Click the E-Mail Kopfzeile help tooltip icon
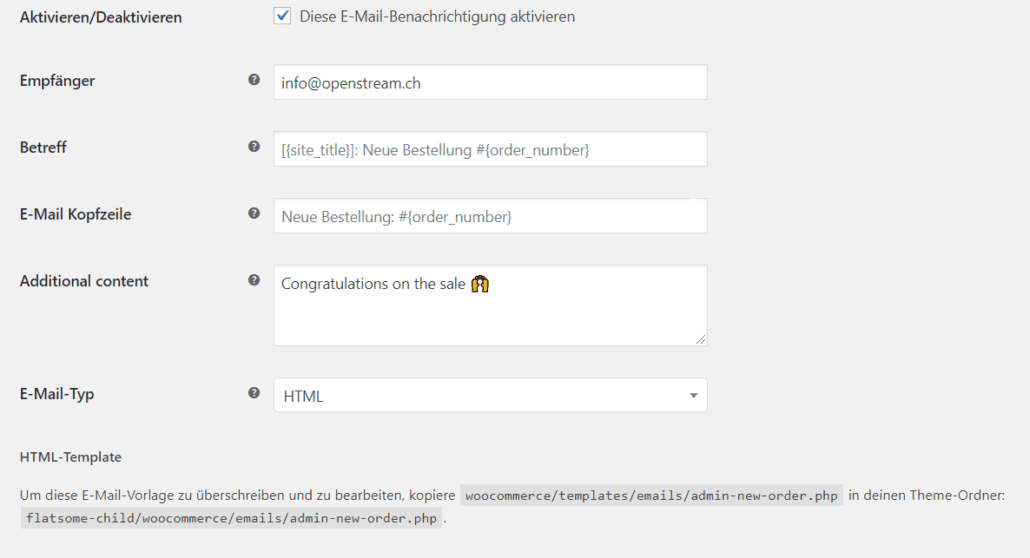The width and height of the screenshot is (1030, 558). (254, 213)
